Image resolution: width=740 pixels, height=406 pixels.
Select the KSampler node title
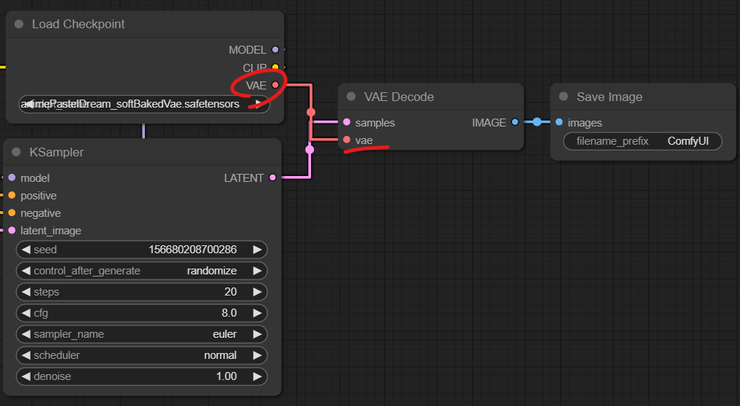[57, 152]
